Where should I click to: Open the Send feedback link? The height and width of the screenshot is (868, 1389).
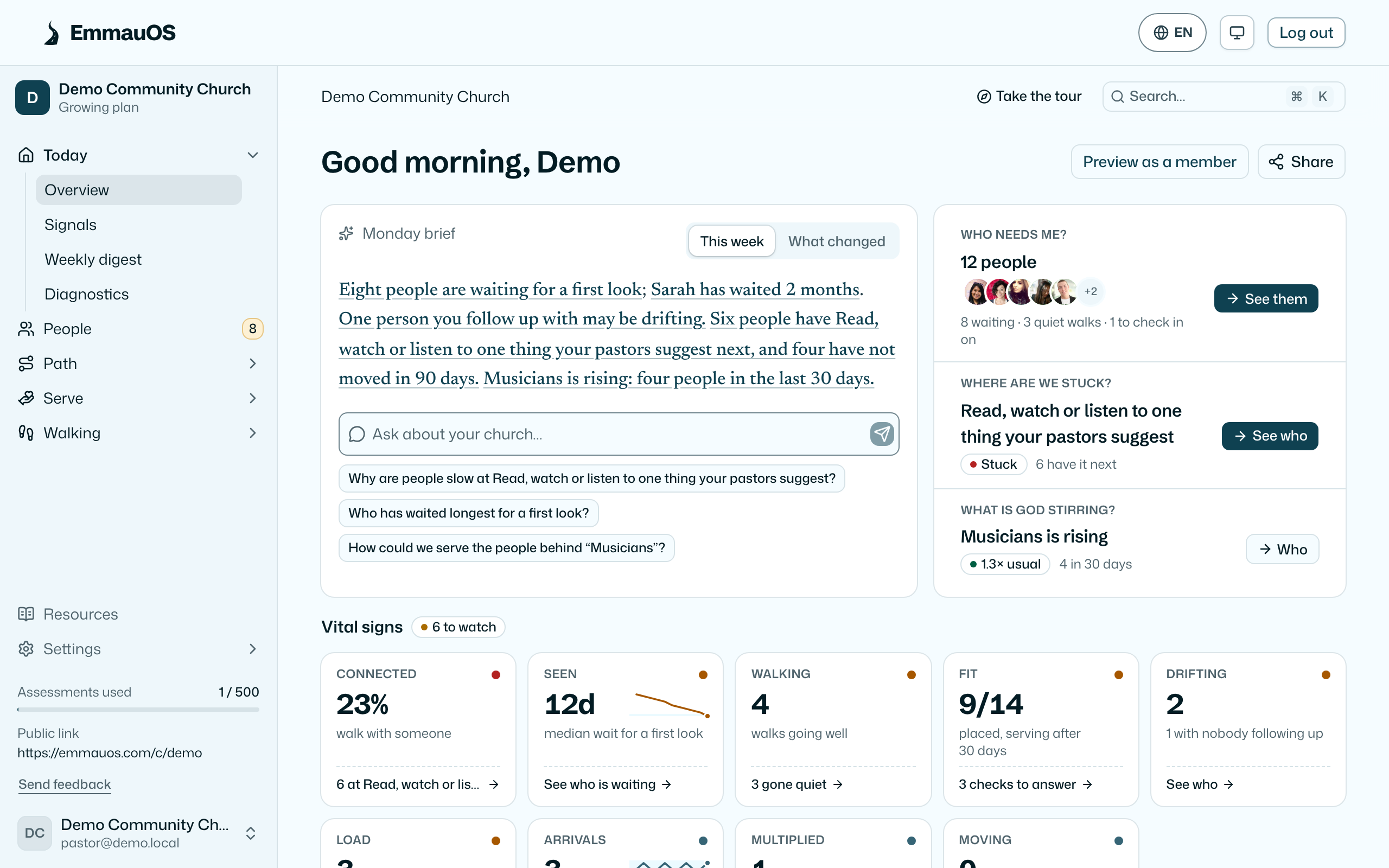tap(64, 784)
